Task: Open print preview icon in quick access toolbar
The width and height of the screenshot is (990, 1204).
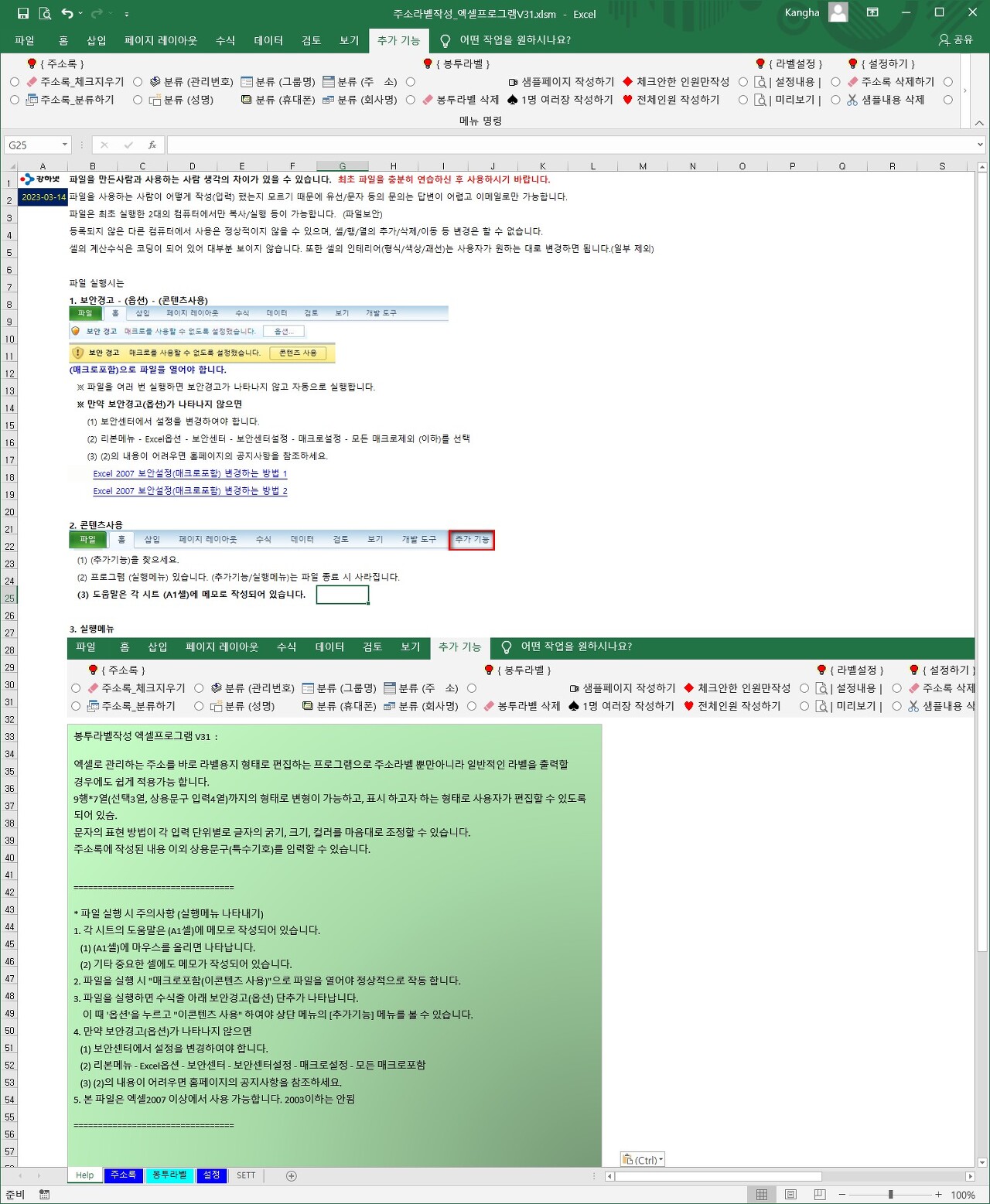Action: [x=46, y=13]
